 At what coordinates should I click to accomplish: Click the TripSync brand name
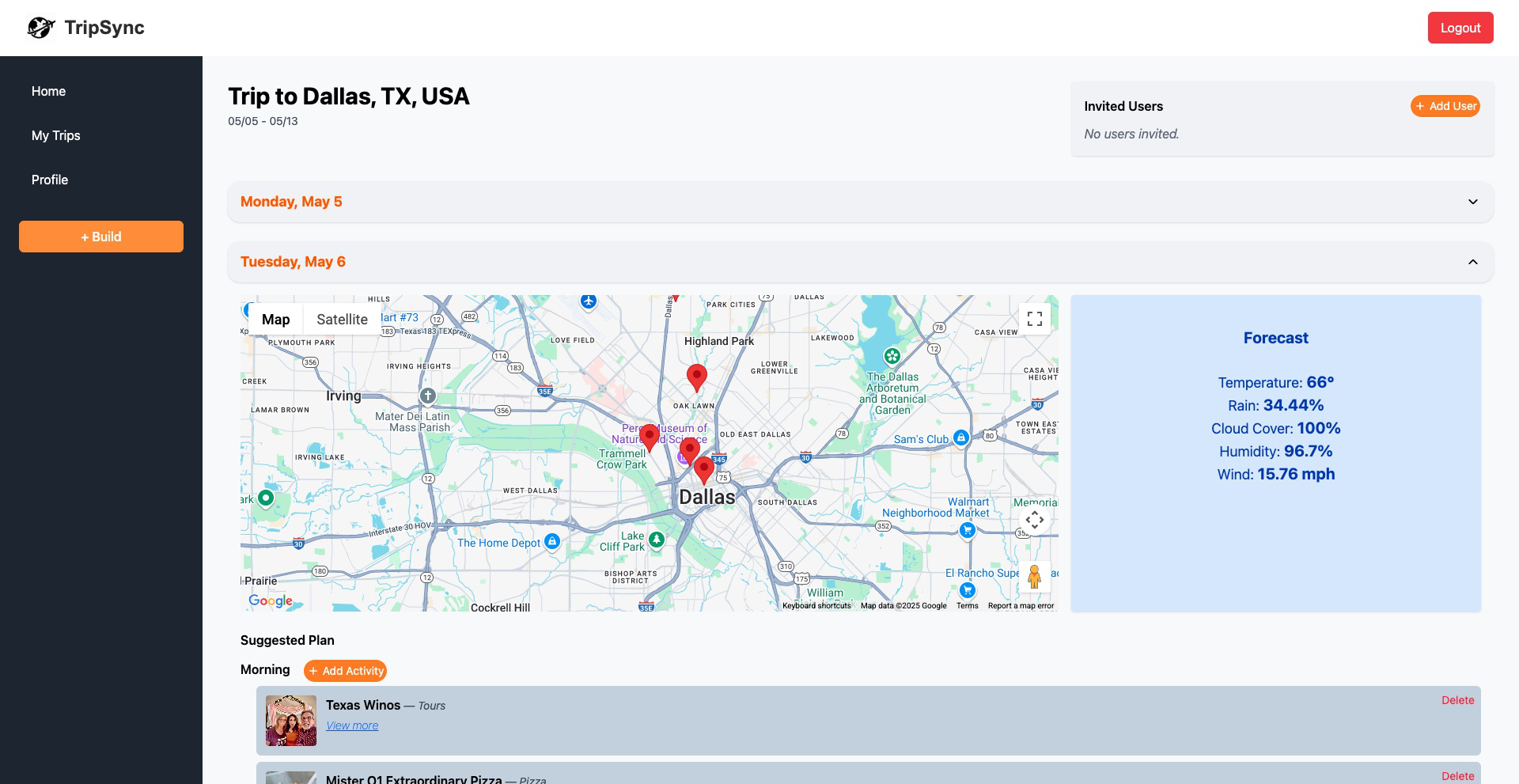[104, 28]
